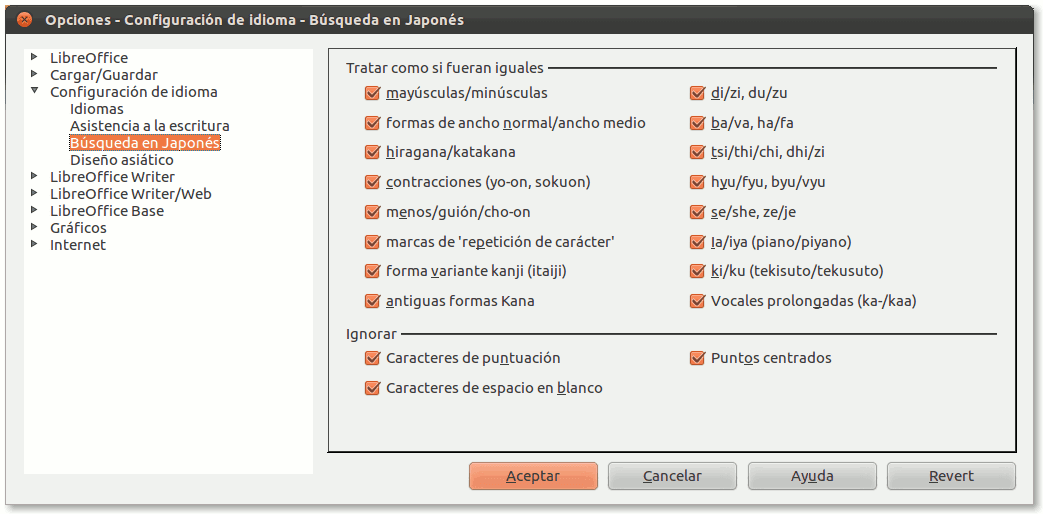Disable Puntos centrados option
Viewport: 1043px width, 514px height.
pyautogui.click(x=698, y=358)
